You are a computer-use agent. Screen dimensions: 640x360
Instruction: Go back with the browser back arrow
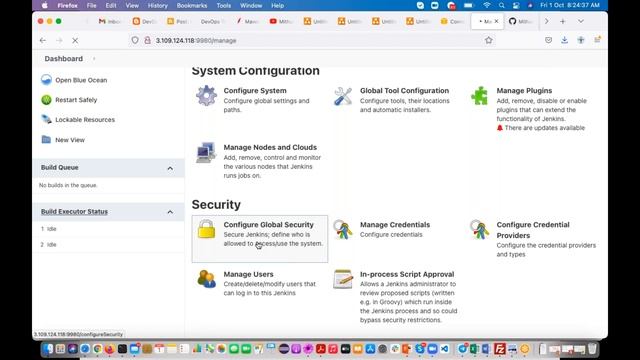click(43, 40)
